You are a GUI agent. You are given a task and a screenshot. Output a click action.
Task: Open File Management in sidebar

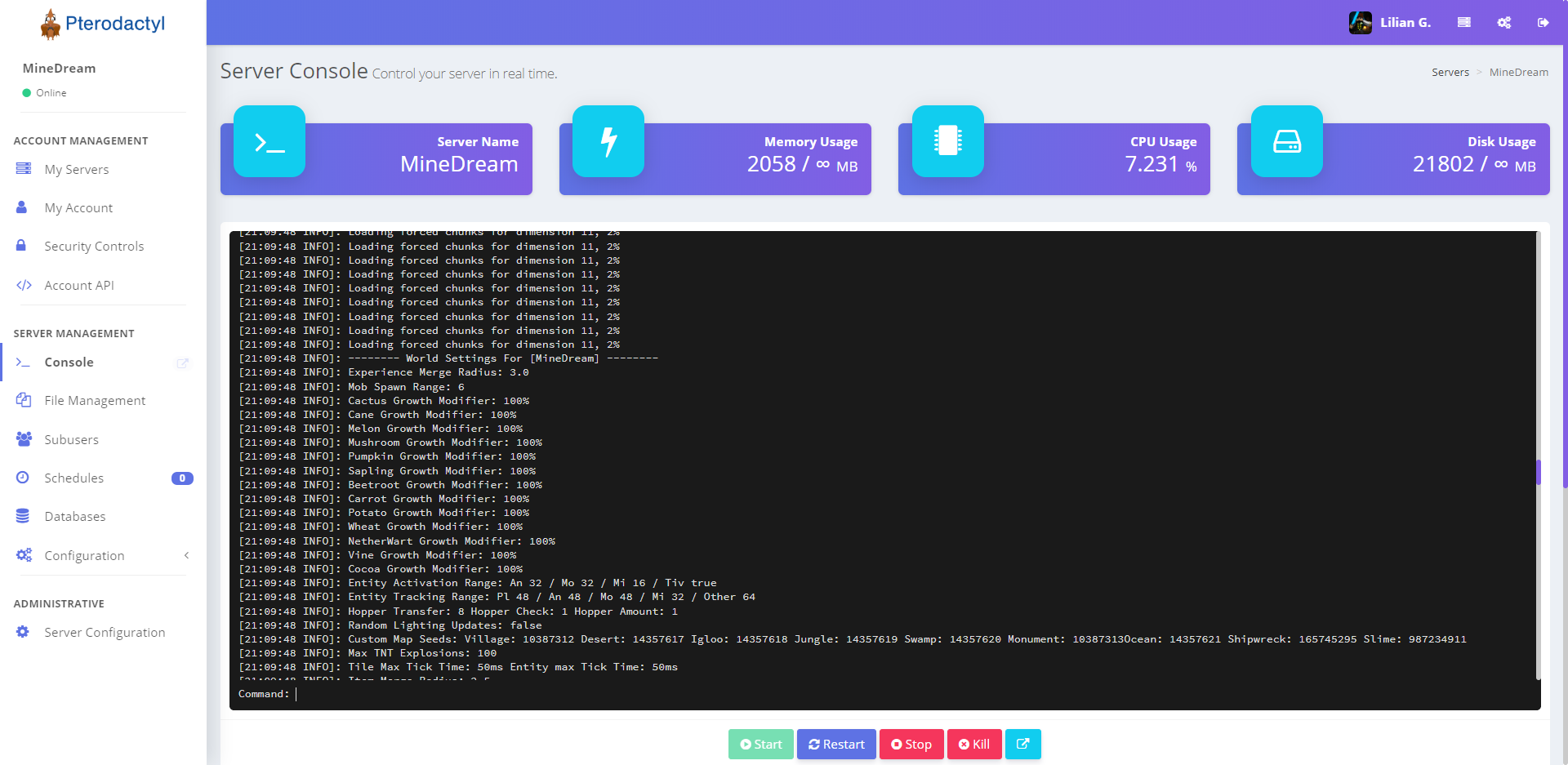point(95,401)
